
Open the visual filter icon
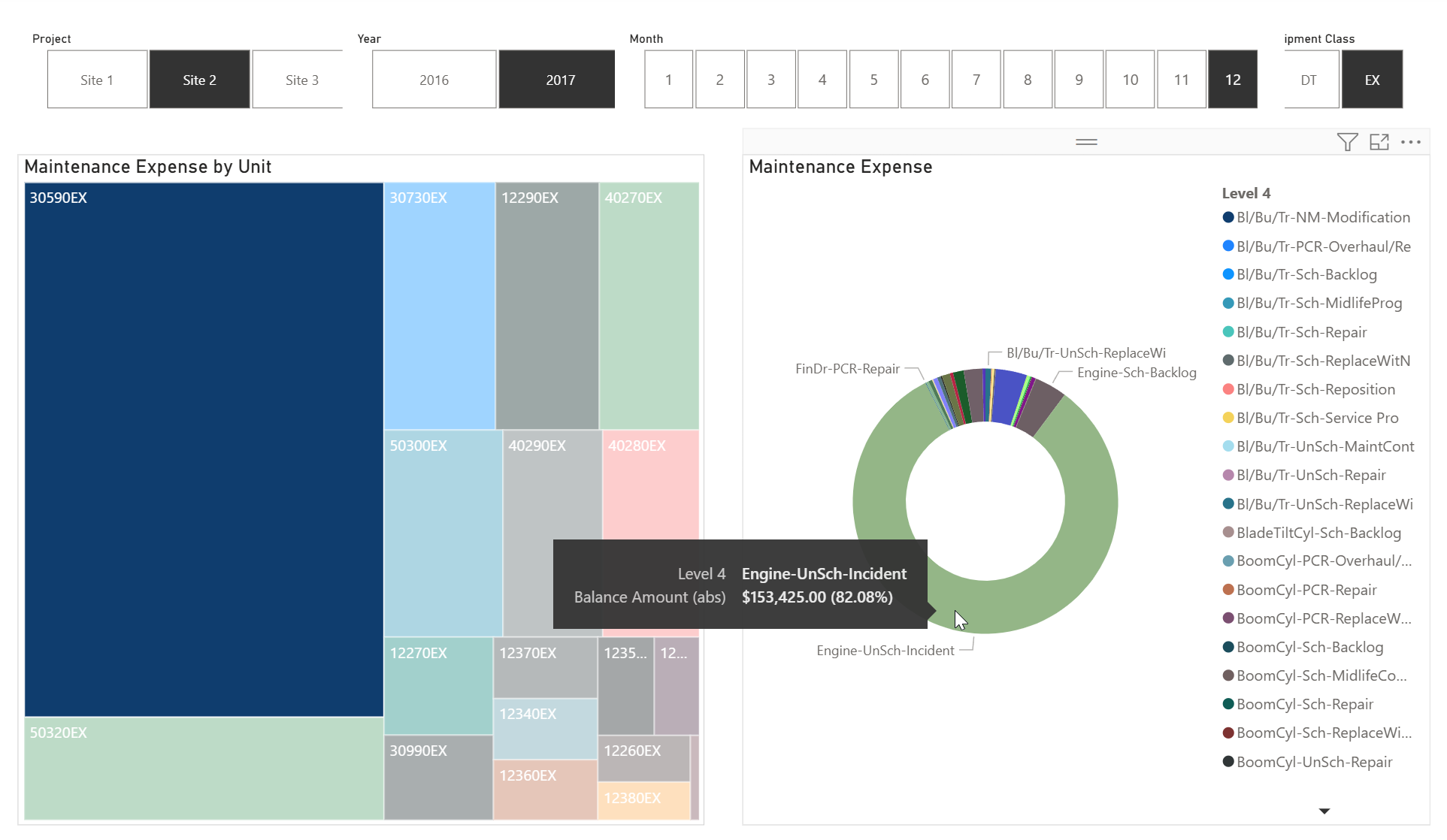(x=1347, y=142)
